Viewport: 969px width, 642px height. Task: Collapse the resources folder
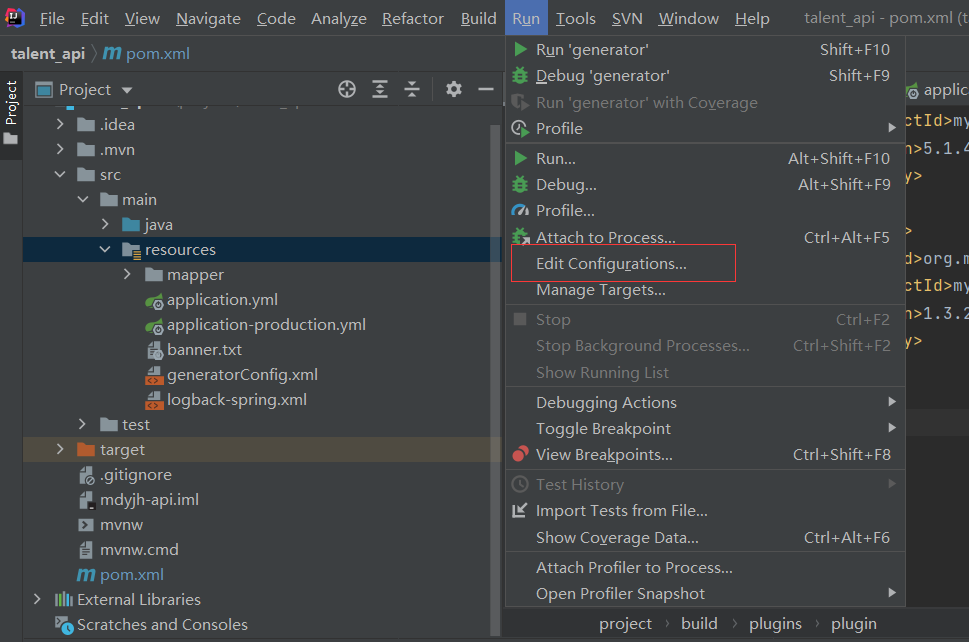(x=104, y=249)
